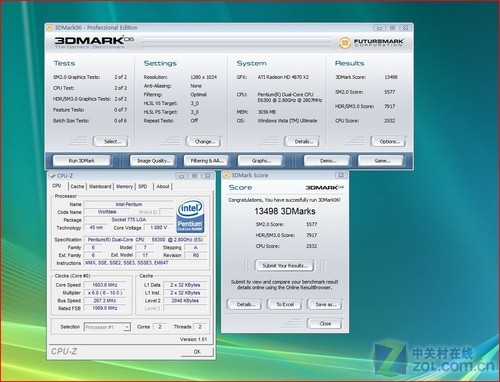Click the Code Name field 'Wolfdale'
This screenshot has width=500, height=382.
pyautogui.click(x=107, y=212)
